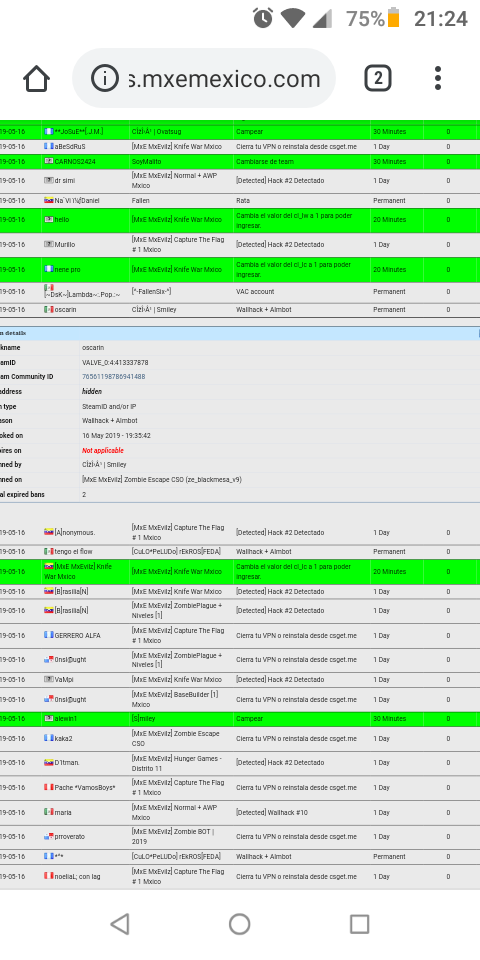Click the flag icon beside prroverato
480x960 pixels.
pos(49,836)
